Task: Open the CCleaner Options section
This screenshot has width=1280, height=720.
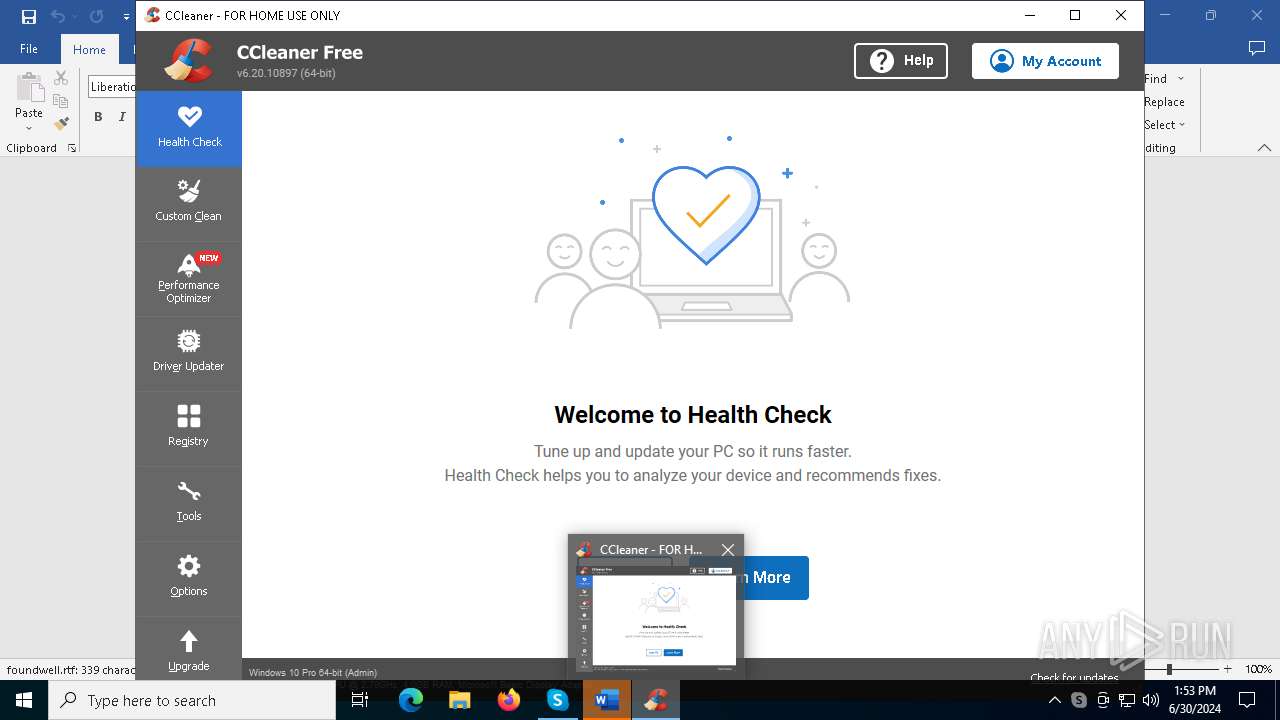Action: pyautogui.click(x=189, y=578)
